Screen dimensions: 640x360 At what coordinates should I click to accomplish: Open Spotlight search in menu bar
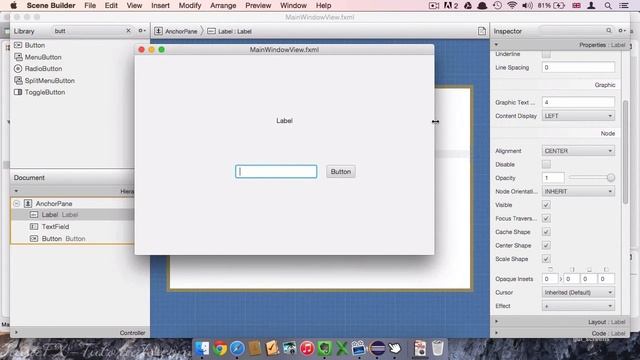(x=608, y=6)
